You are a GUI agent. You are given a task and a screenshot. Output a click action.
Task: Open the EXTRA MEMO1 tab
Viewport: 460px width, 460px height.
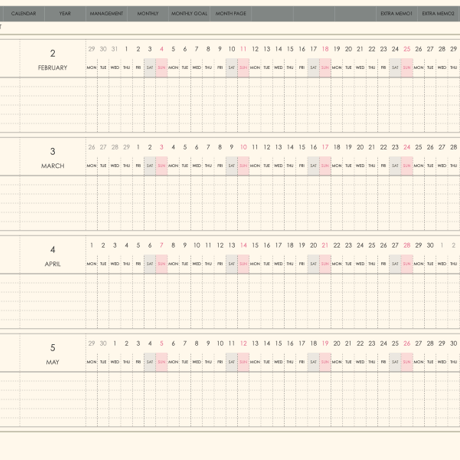[396, 14]
